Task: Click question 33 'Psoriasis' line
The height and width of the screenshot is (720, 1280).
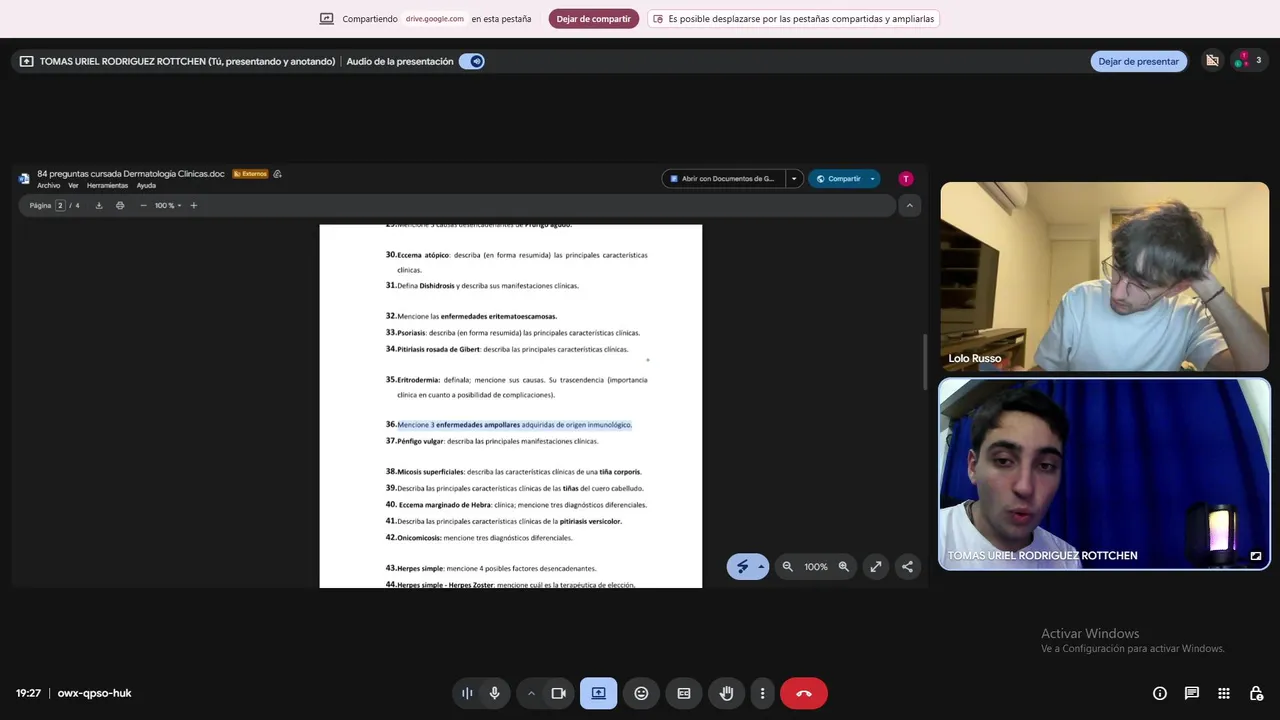Action: tap(512, 333)
